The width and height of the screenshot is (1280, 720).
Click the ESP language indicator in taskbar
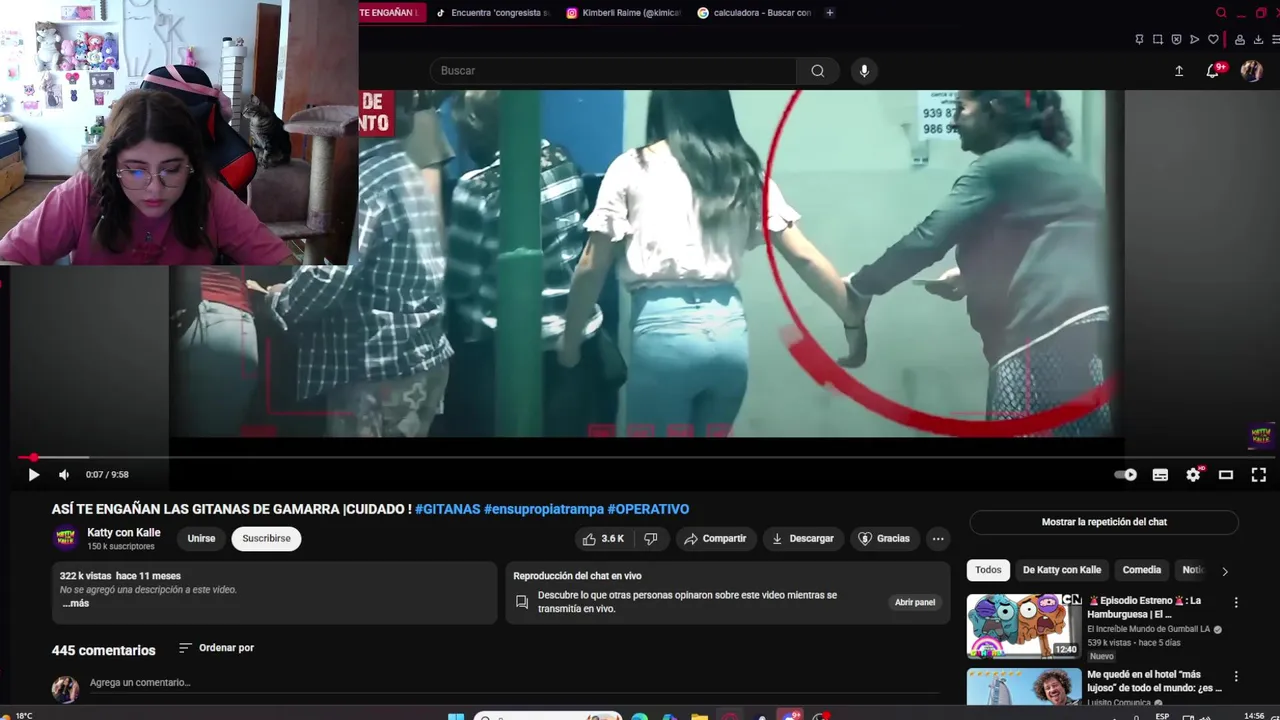[1162, 716]
